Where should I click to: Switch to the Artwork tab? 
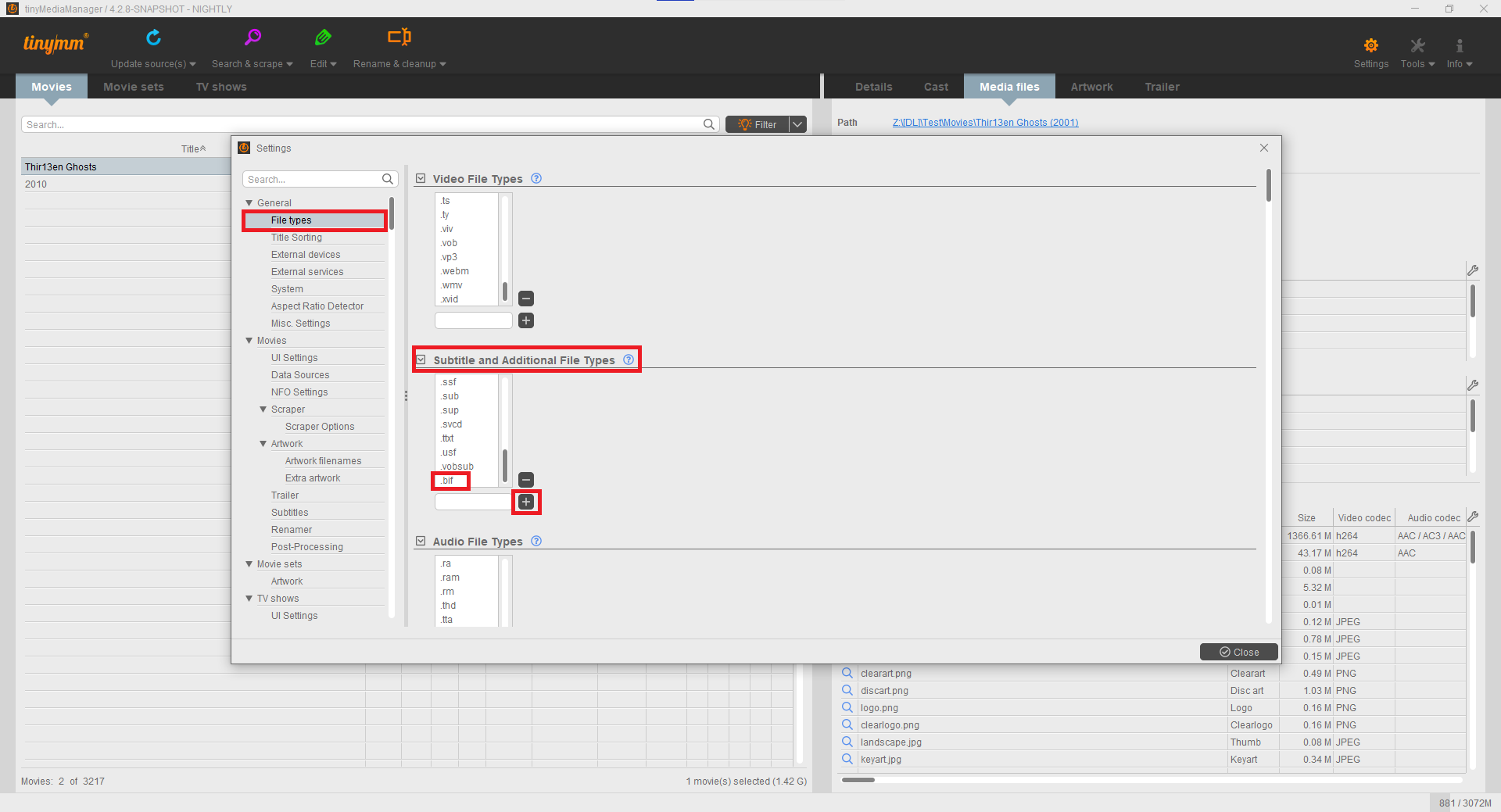click(1091, 86)
